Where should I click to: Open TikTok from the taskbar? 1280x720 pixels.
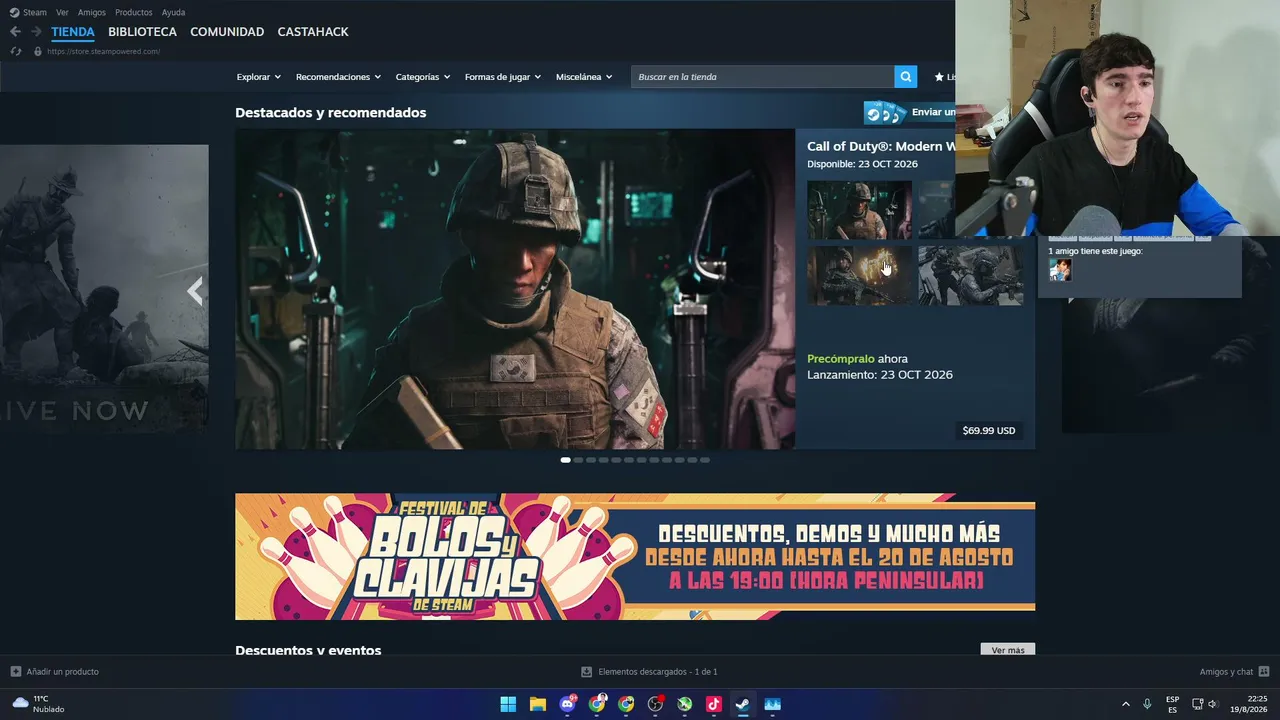(x=714, y=704)
